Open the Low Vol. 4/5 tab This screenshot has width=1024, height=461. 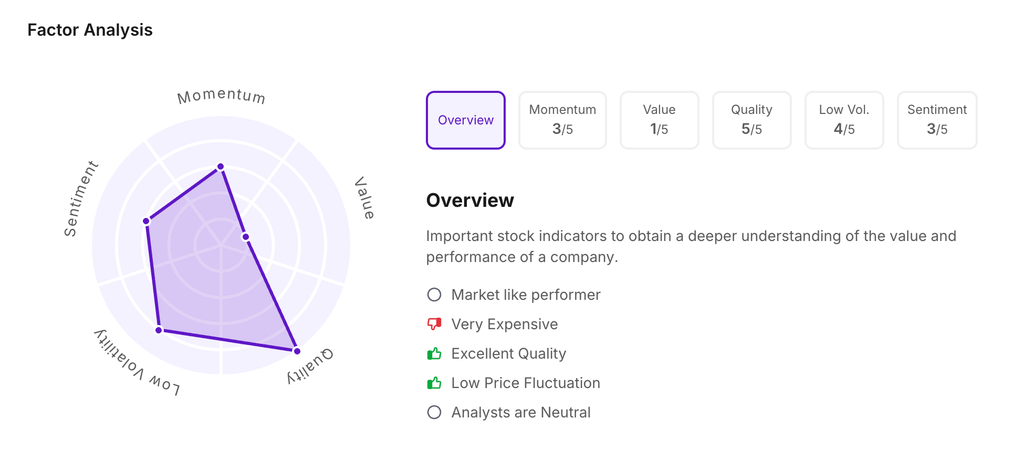coord(844,120)
